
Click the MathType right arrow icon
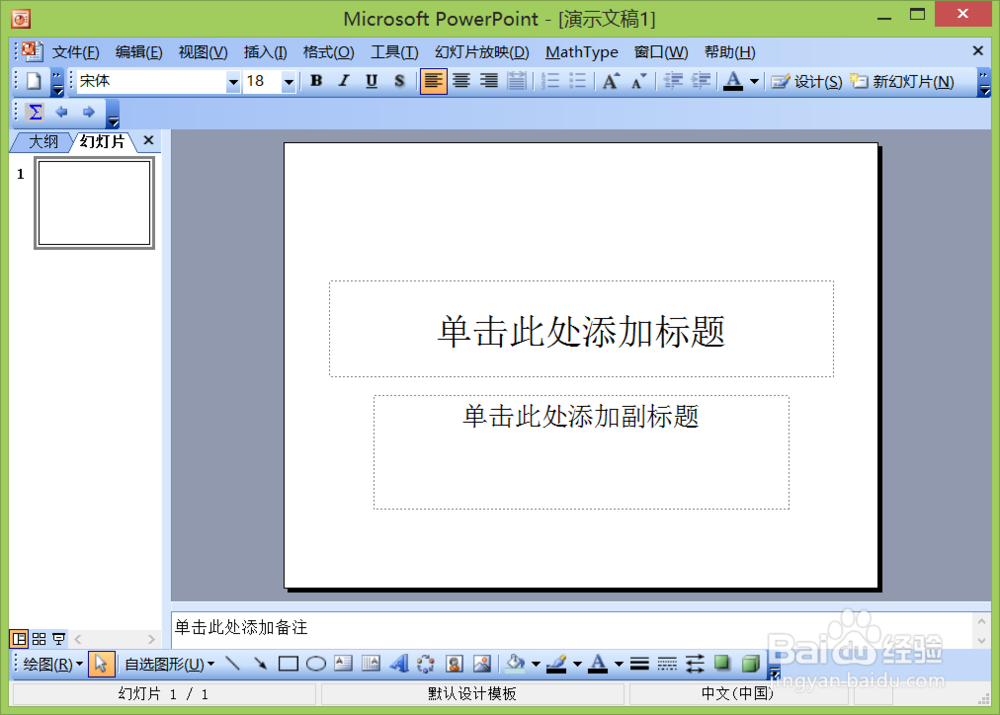coord(88,112)
